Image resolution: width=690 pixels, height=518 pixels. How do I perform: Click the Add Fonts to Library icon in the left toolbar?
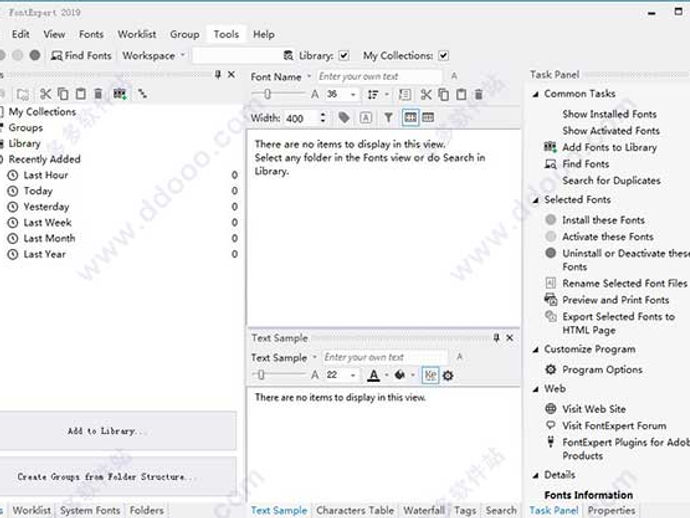point(120,94)
